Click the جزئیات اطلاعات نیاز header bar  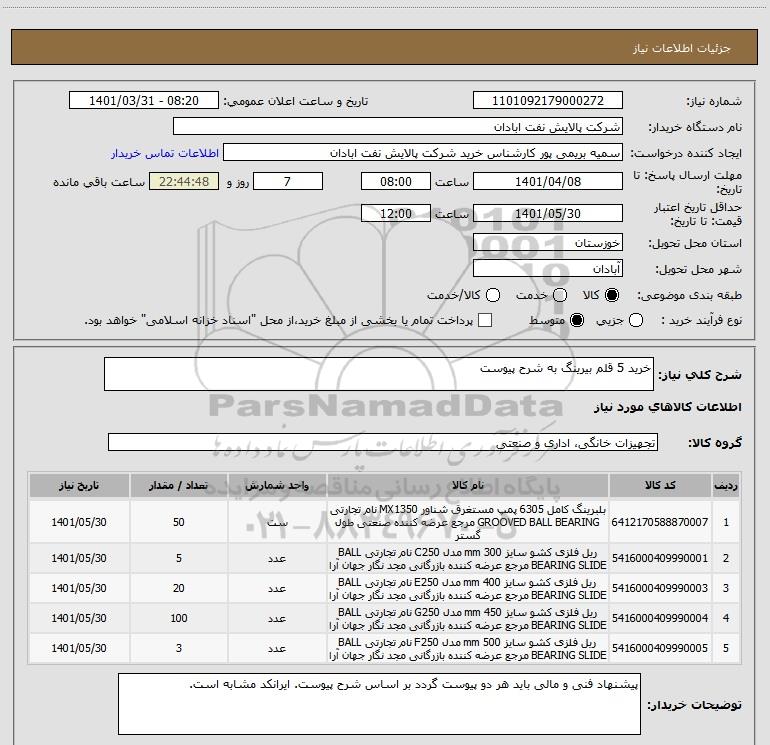pos(384,47)
